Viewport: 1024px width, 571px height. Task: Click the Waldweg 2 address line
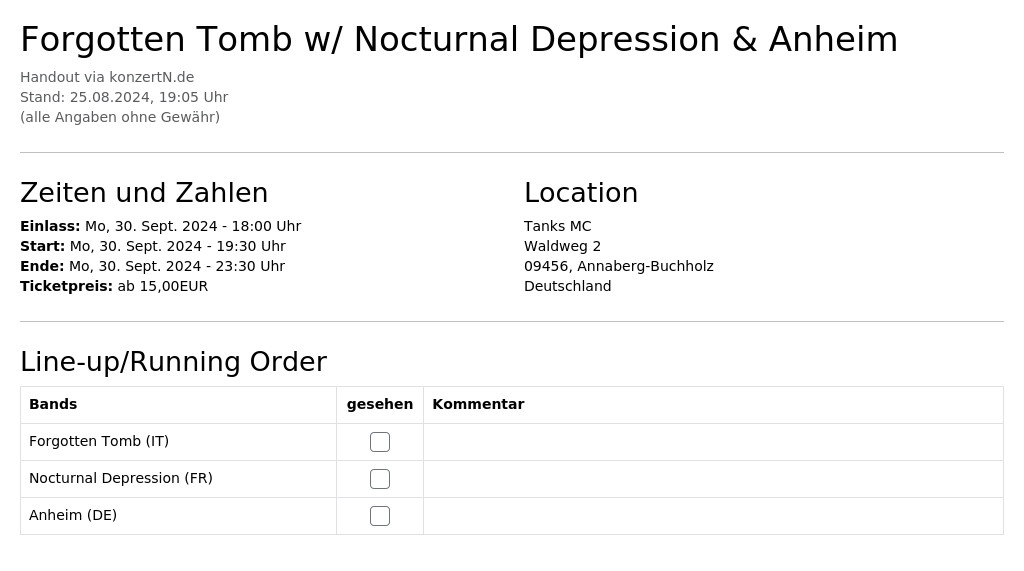(562, 246)
